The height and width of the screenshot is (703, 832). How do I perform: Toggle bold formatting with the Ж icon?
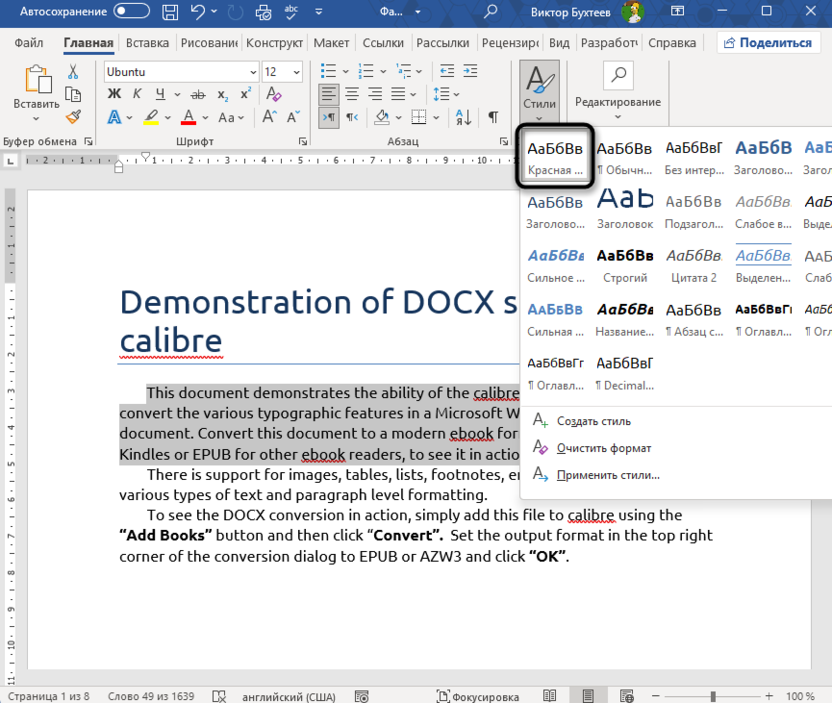(114, 93)
